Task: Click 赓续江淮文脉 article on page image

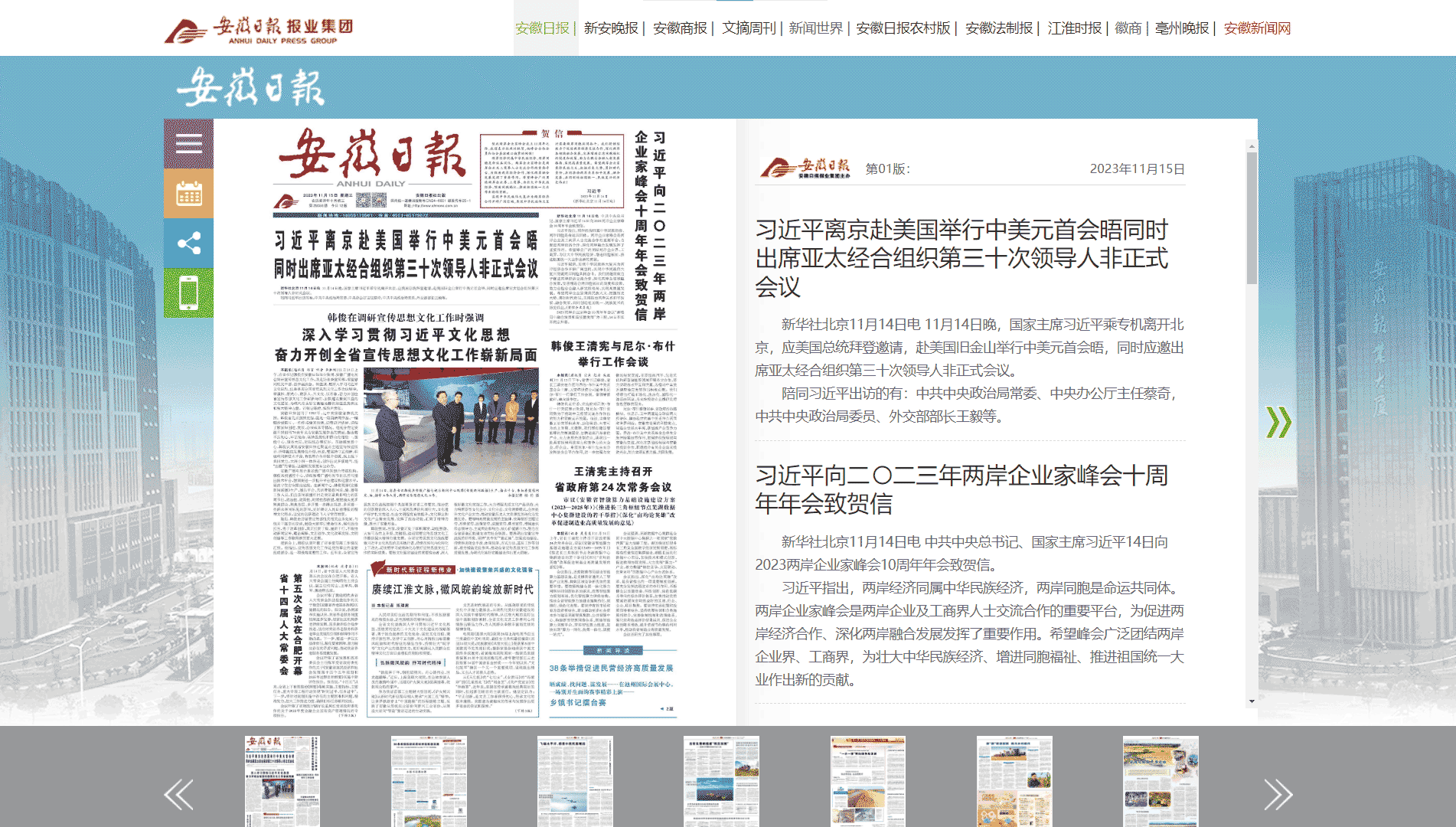Action: [452, 589]
